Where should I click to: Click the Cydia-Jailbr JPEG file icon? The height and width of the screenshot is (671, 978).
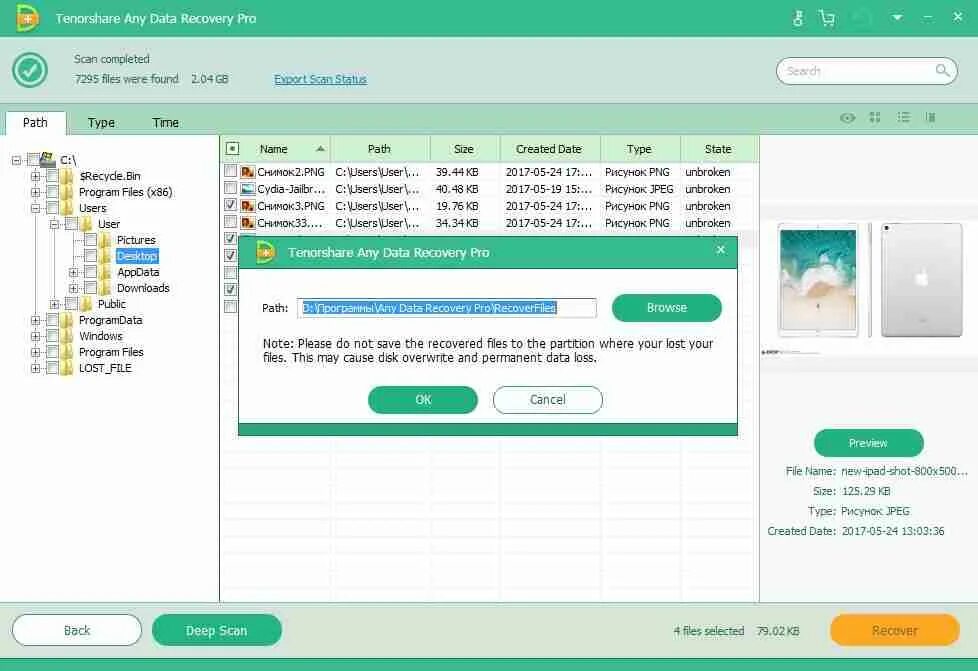click(248, 188)
